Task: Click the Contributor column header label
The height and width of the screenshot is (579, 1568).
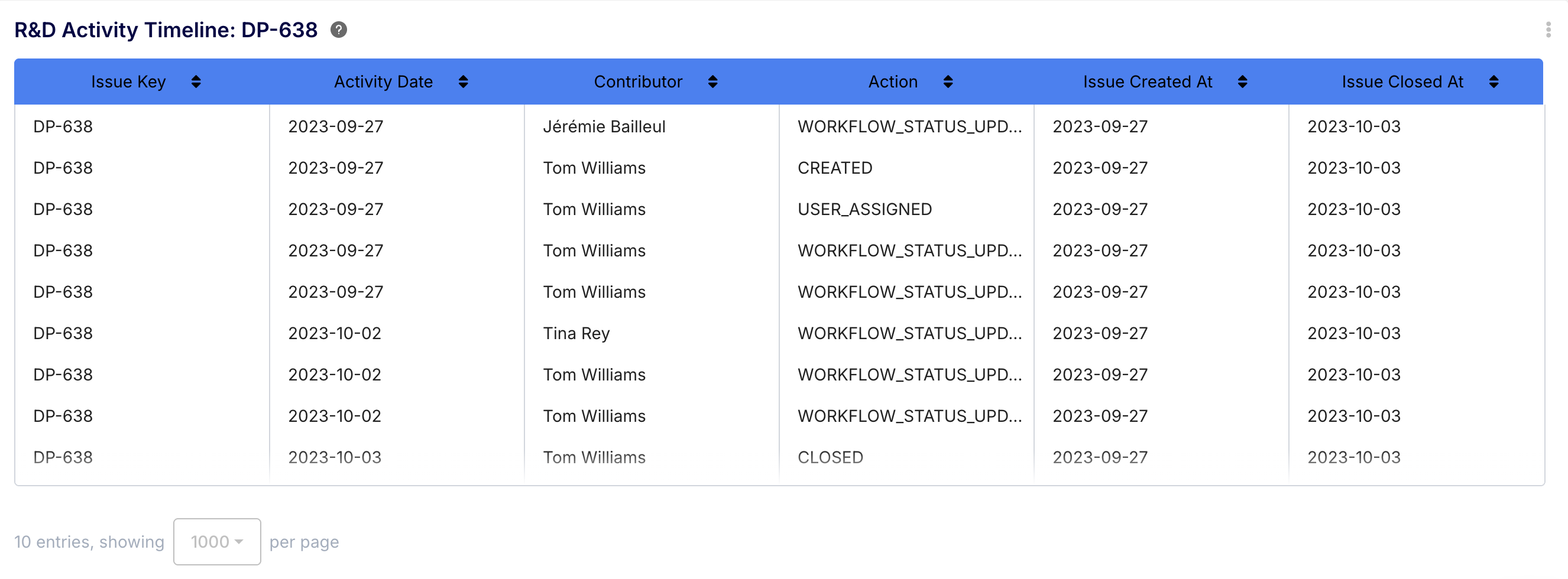Action: (x=637, y=82)
